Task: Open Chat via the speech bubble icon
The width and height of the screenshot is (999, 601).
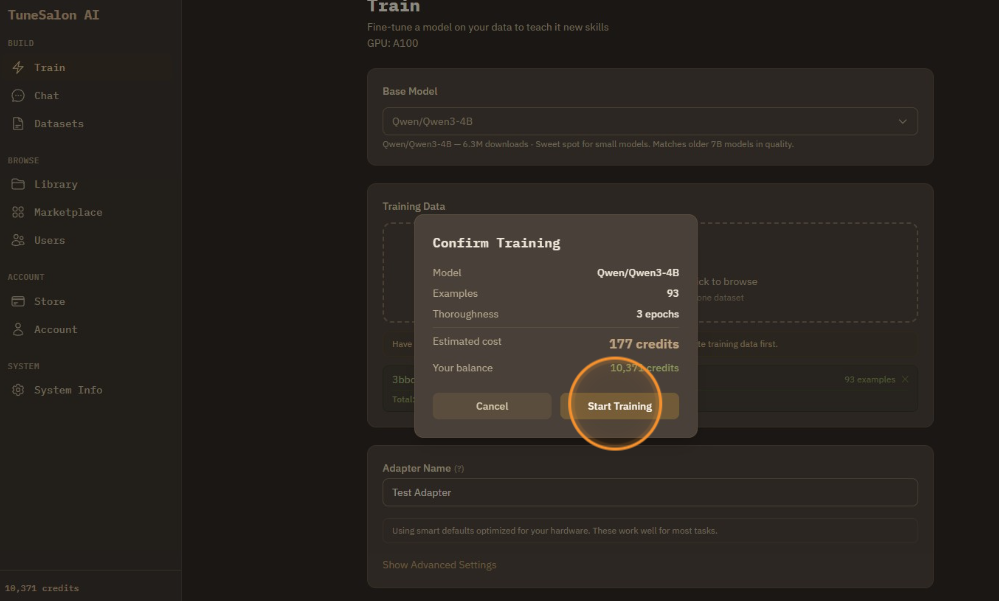Action: [x=20, y=95]
